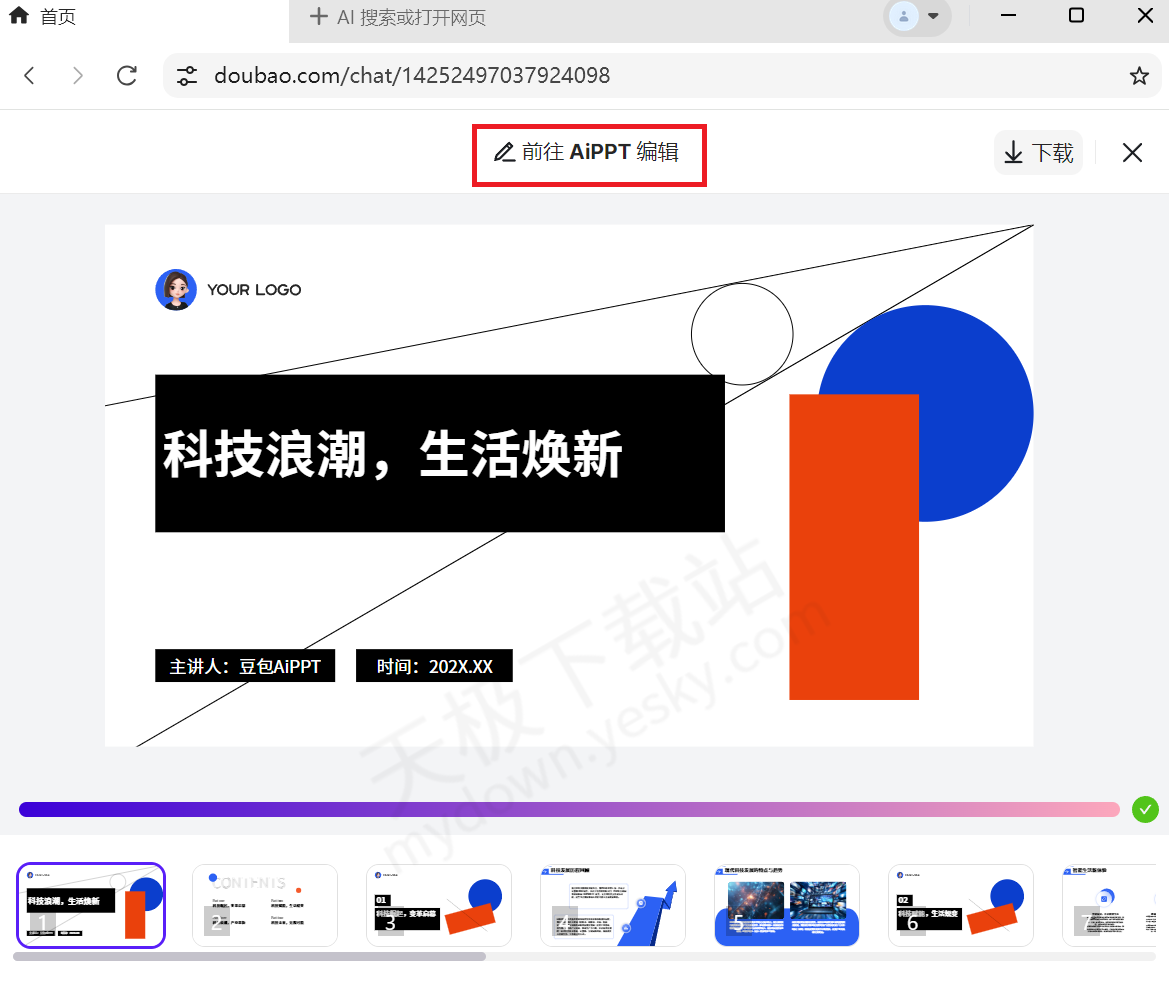
Task: Open the new tab plus icon
Action: click(x=318, y=17)
